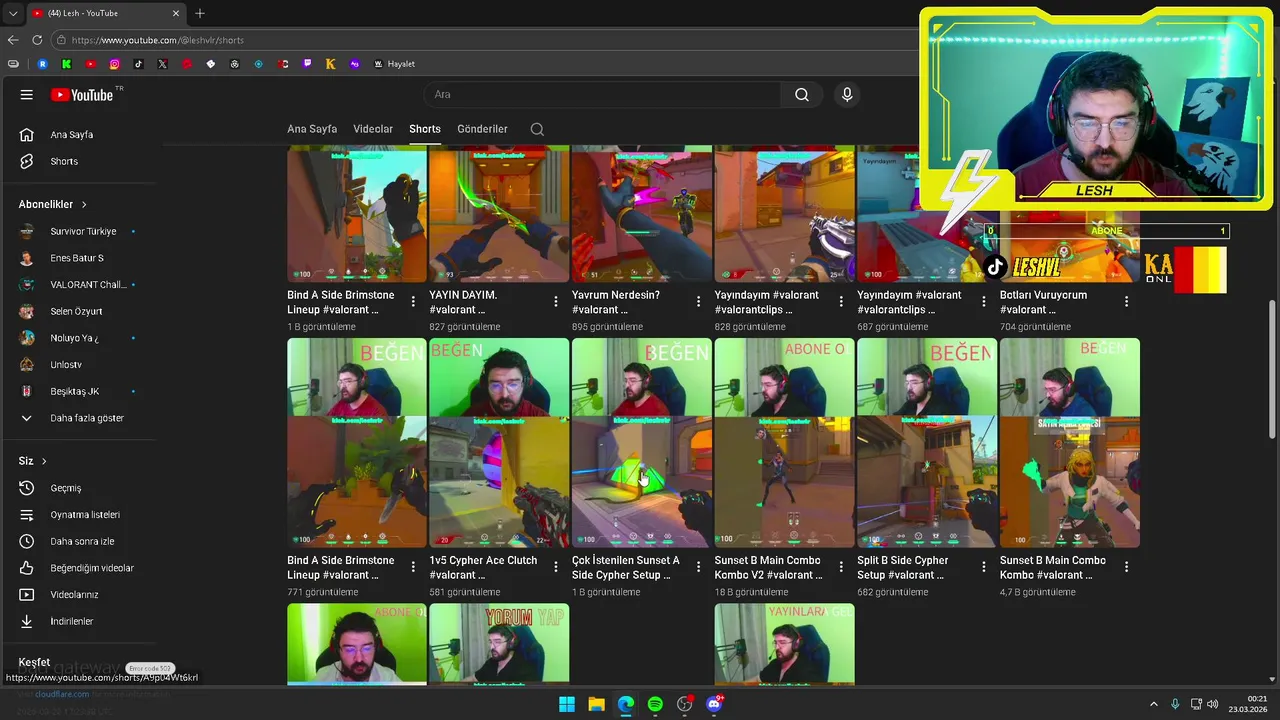The image size is (1280, 720).
Task: Open the YouTube hamburger guide menu
Action: (x=27, y=95)
